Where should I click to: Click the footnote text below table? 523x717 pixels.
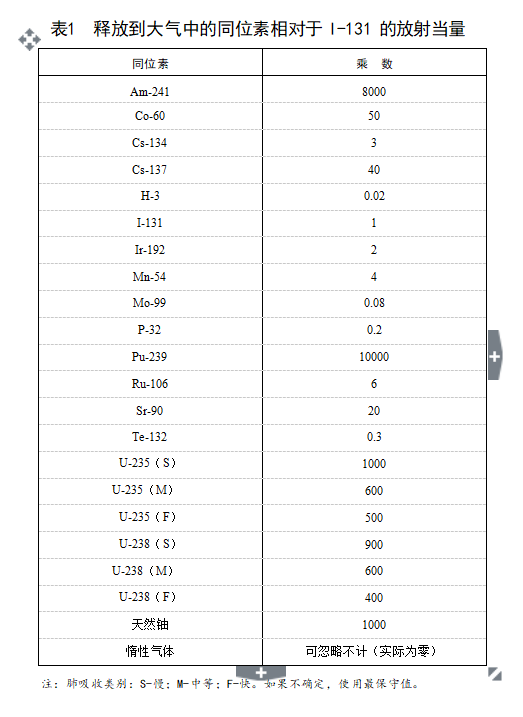pyautogui.click(x=230, y=684)
